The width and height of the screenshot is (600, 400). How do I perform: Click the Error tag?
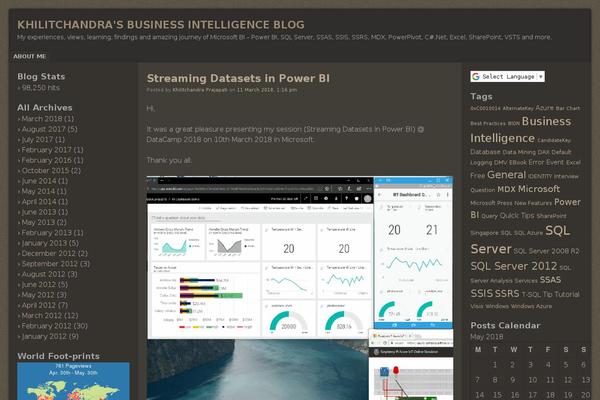tap(536, 162)
